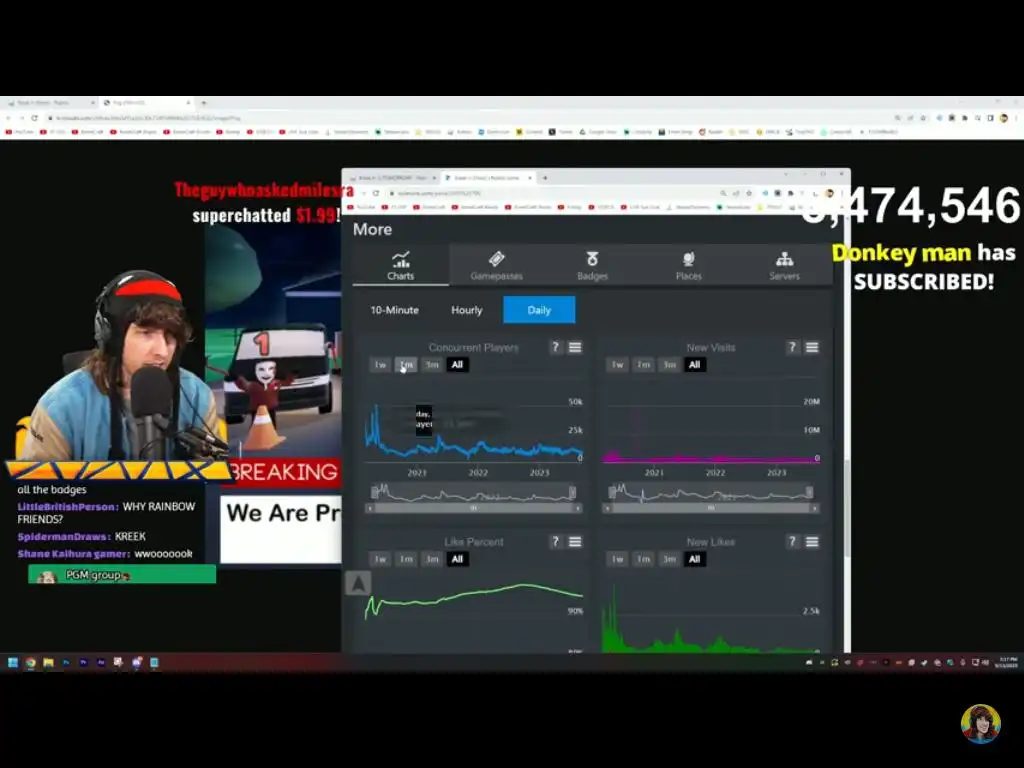This screenshot has height=768, width=1024.
Task: Bookmark page with star in front window
Action: click(x=749, y=193)
